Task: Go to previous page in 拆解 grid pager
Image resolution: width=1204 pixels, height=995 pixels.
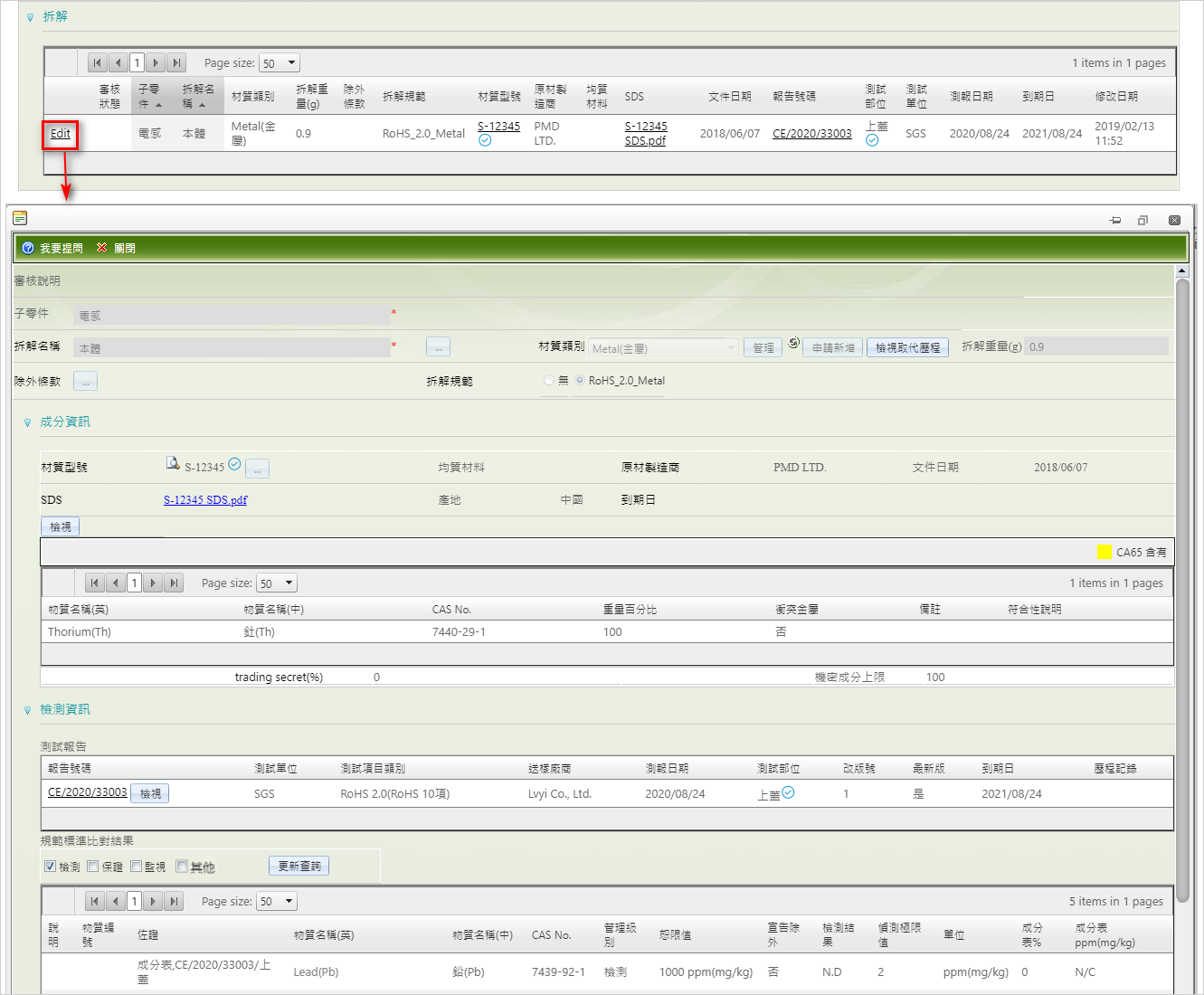Action: point(118,63)
